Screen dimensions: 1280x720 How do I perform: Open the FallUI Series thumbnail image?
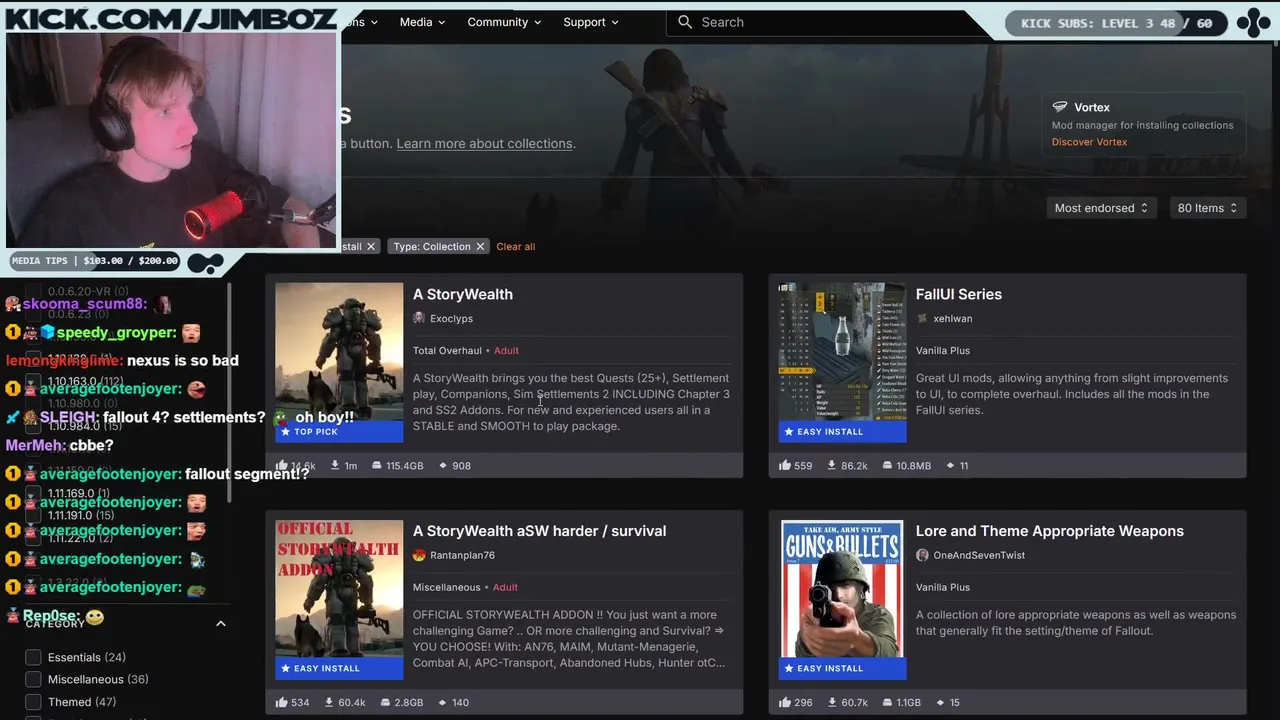[x=843, y=362]
